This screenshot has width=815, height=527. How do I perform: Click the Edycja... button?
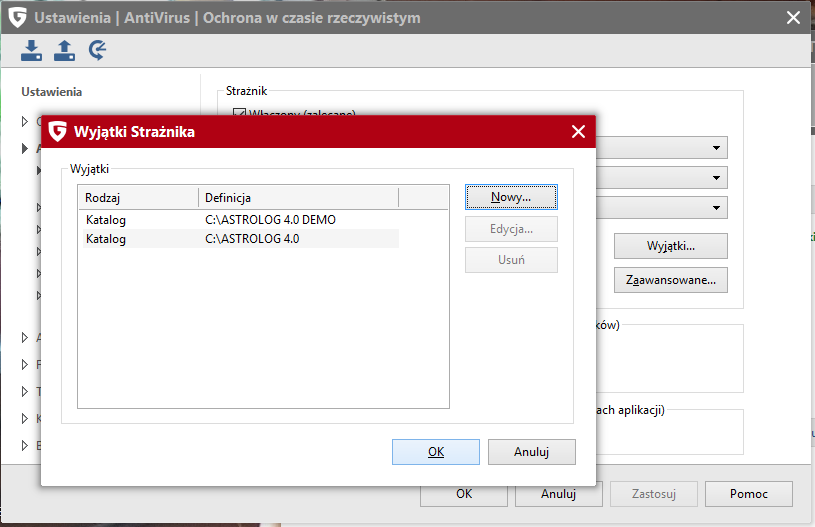[511, 229]
